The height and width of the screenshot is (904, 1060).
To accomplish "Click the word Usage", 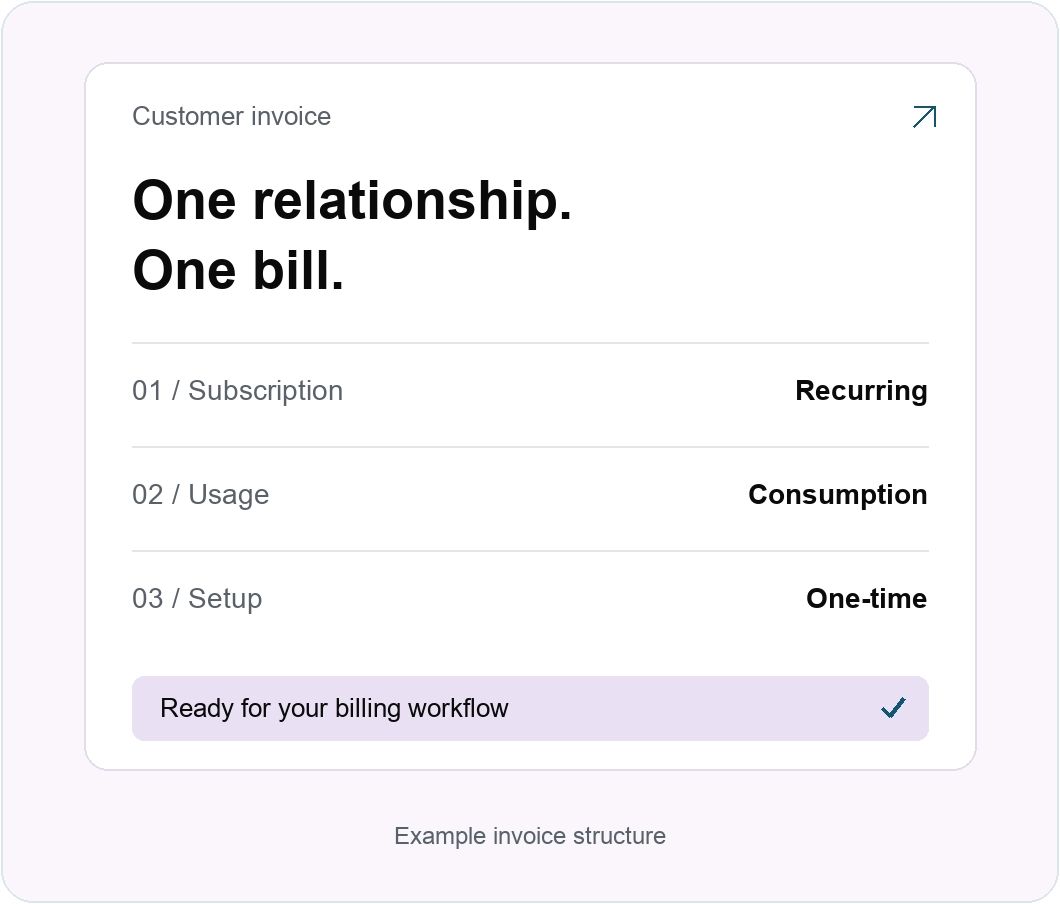I will pyautogui.click(x=228, y=496).
